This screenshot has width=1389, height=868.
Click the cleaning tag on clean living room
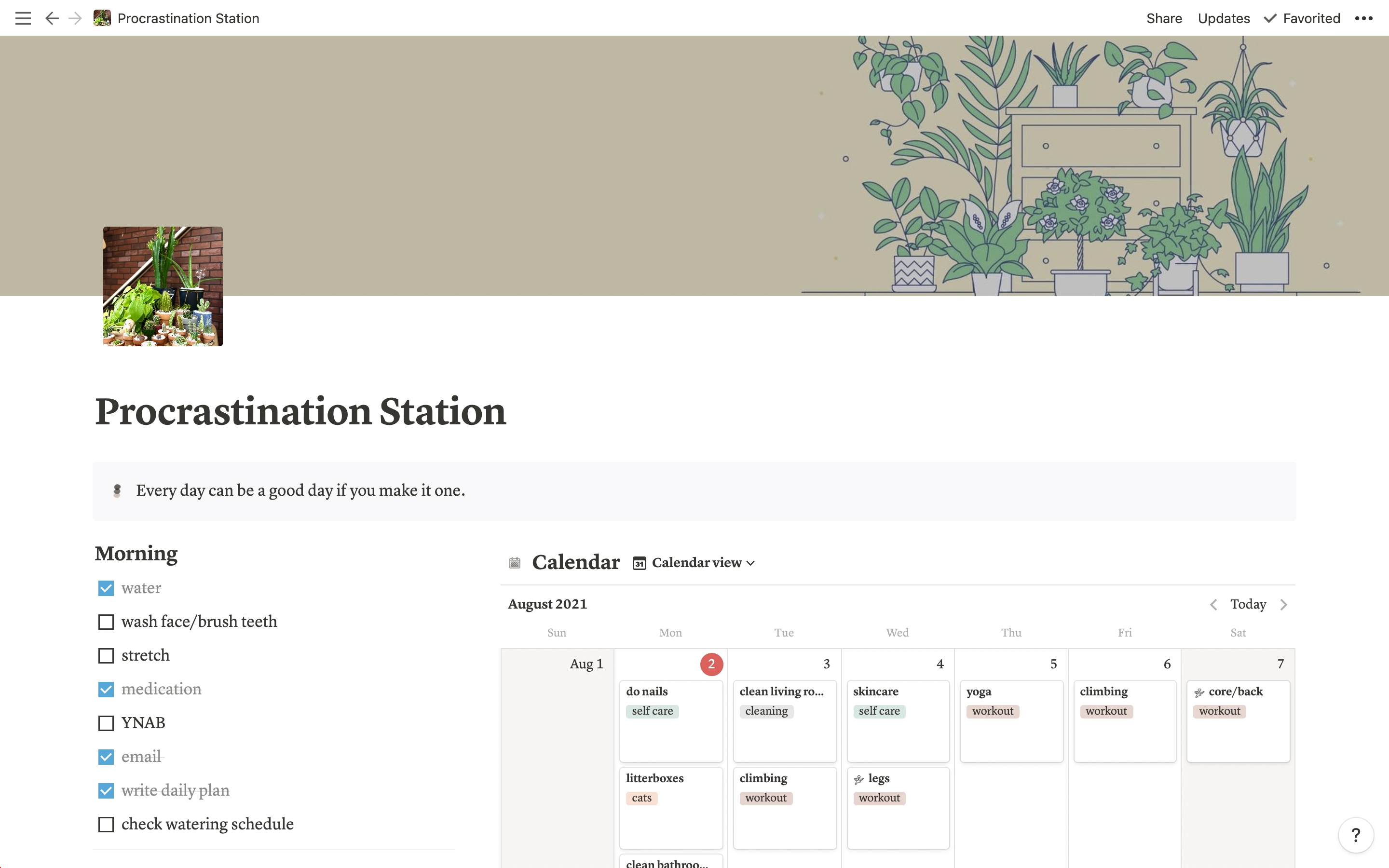click(766, 711)
